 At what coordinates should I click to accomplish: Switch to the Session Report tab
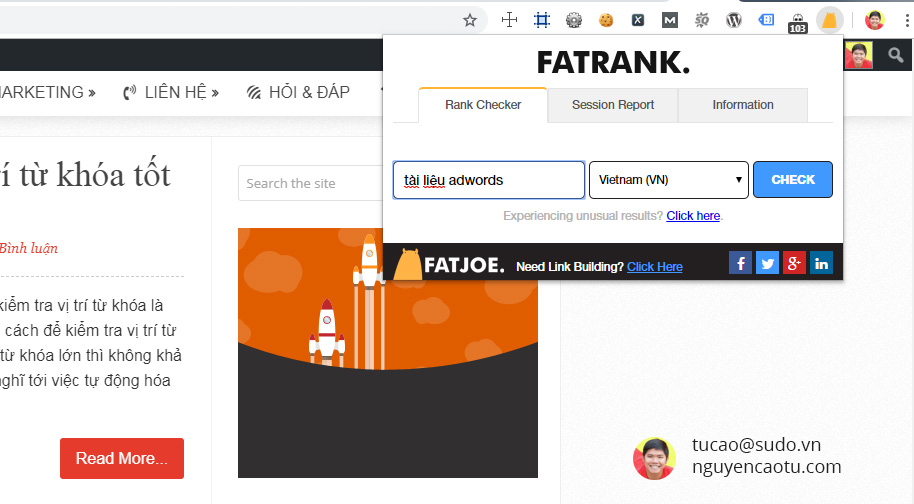point(613,105)
